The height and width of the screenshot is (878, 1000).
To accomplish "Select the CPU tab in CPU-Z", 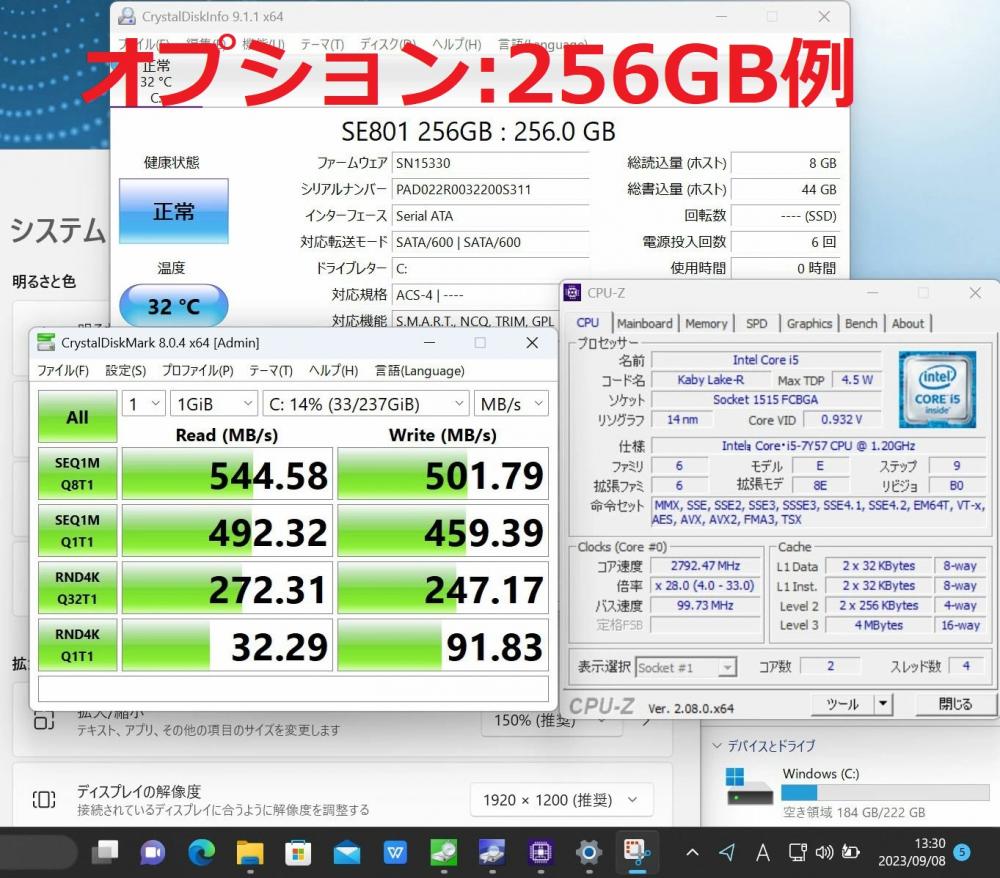I will point(587,323).
